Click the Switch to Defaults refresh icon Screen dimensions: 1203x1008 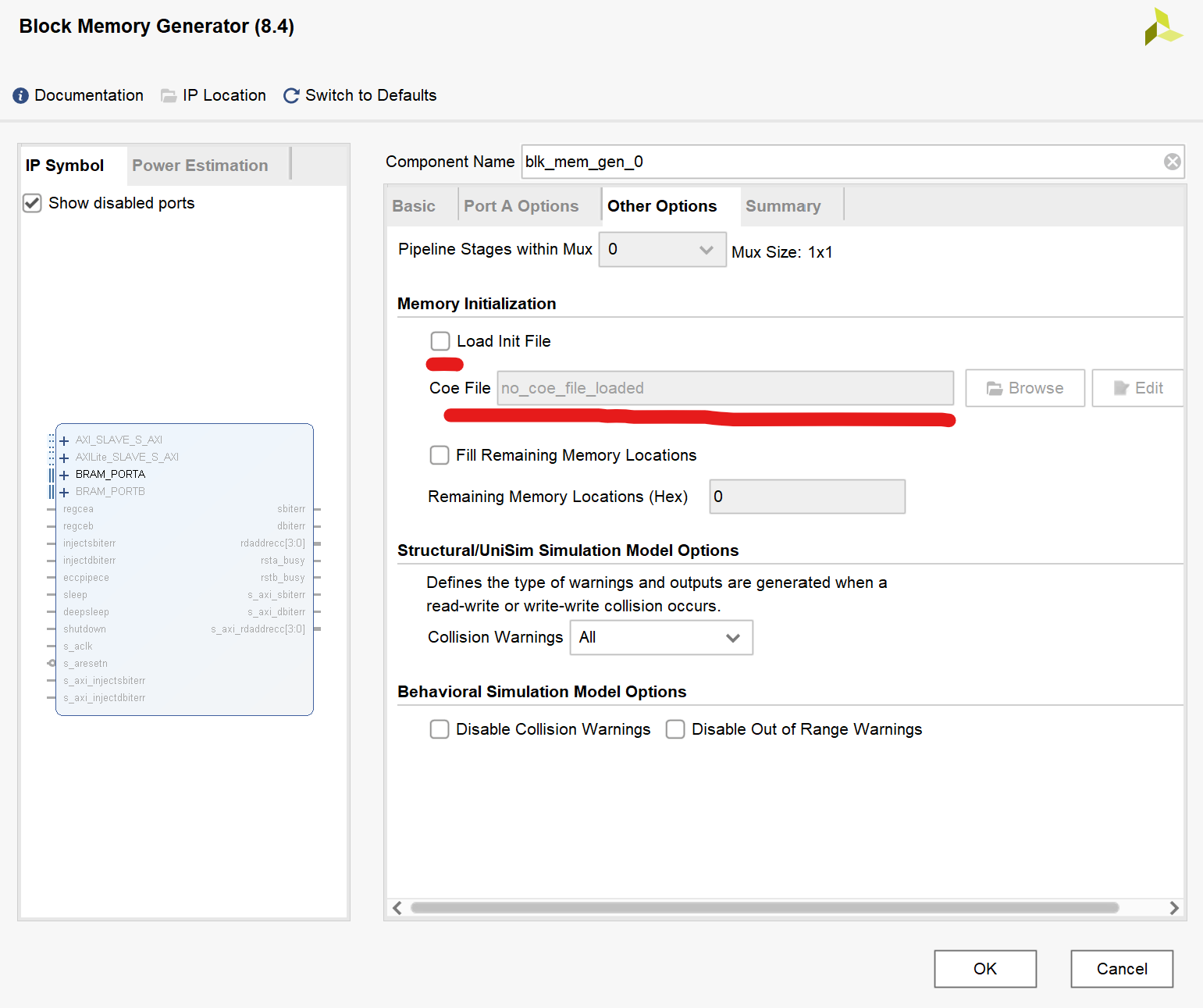(291, 95)
